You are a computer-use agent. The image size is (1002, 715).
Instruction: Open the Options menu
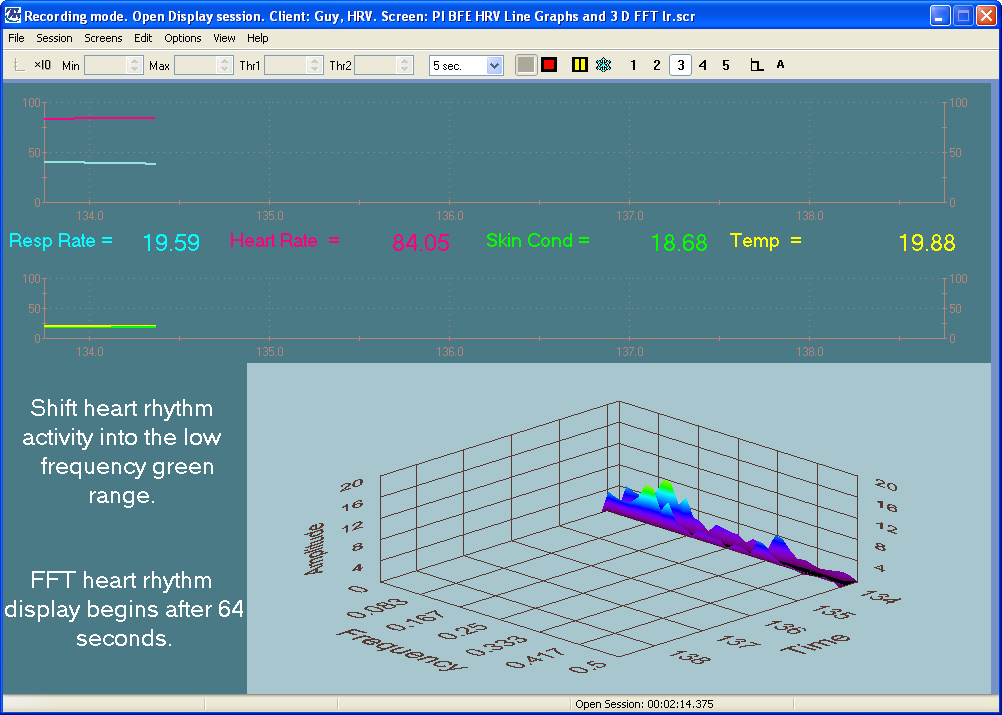point(183,38)
